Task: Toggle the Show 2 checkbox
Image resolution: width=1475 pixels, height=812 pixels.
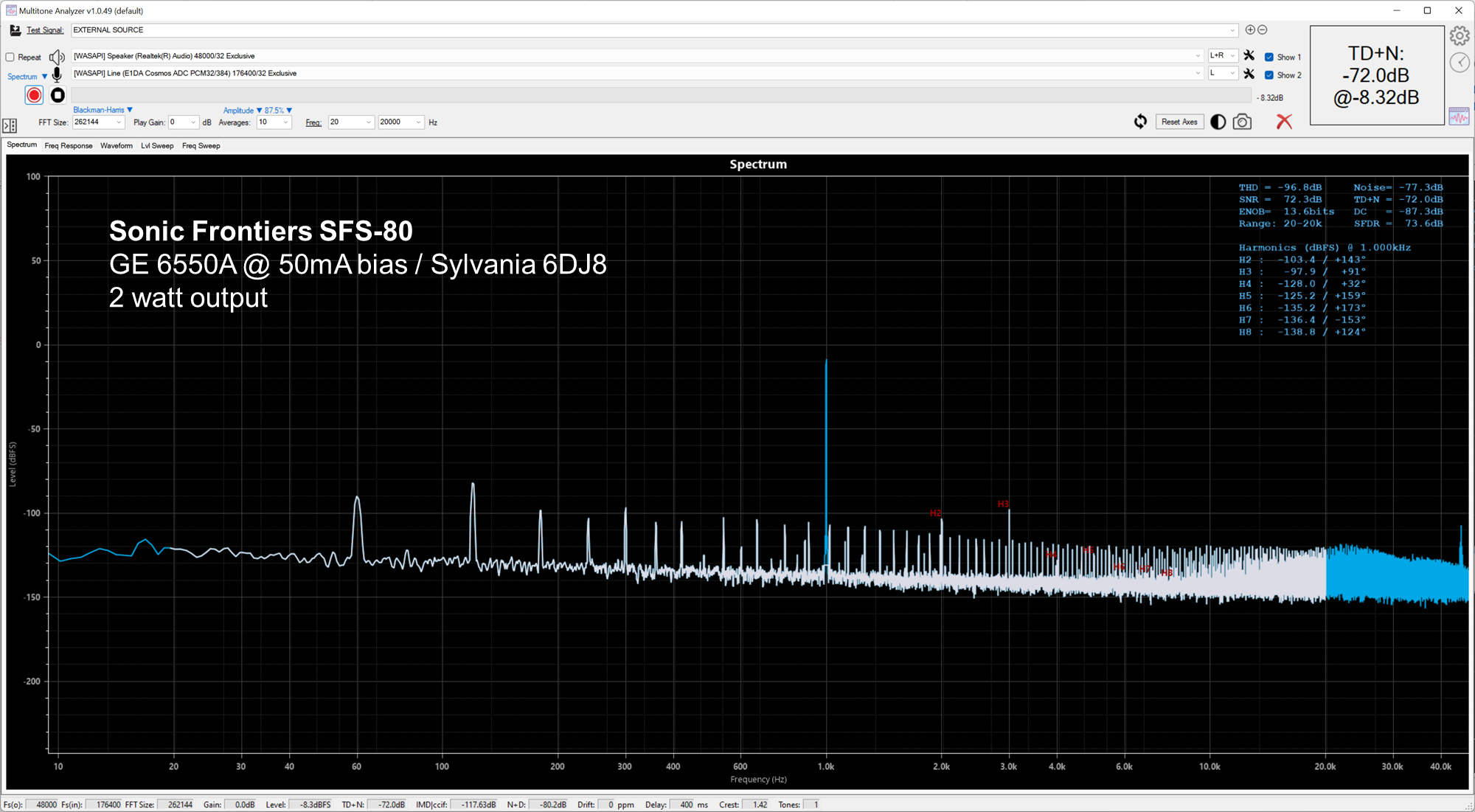Action: (1269, 74)
